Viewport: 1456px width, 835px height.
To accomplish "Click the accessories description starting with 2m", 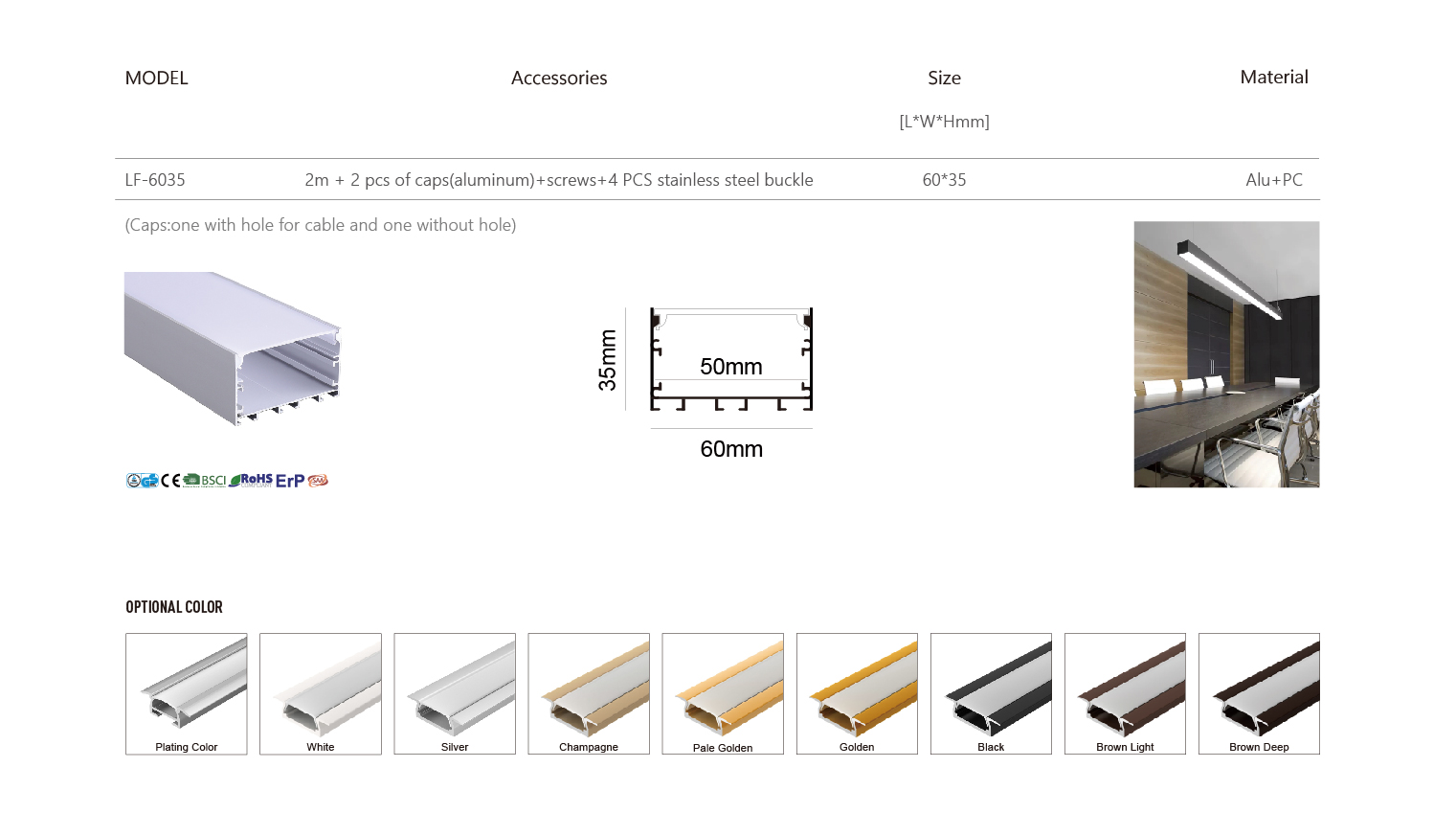I will coord(559,180).
